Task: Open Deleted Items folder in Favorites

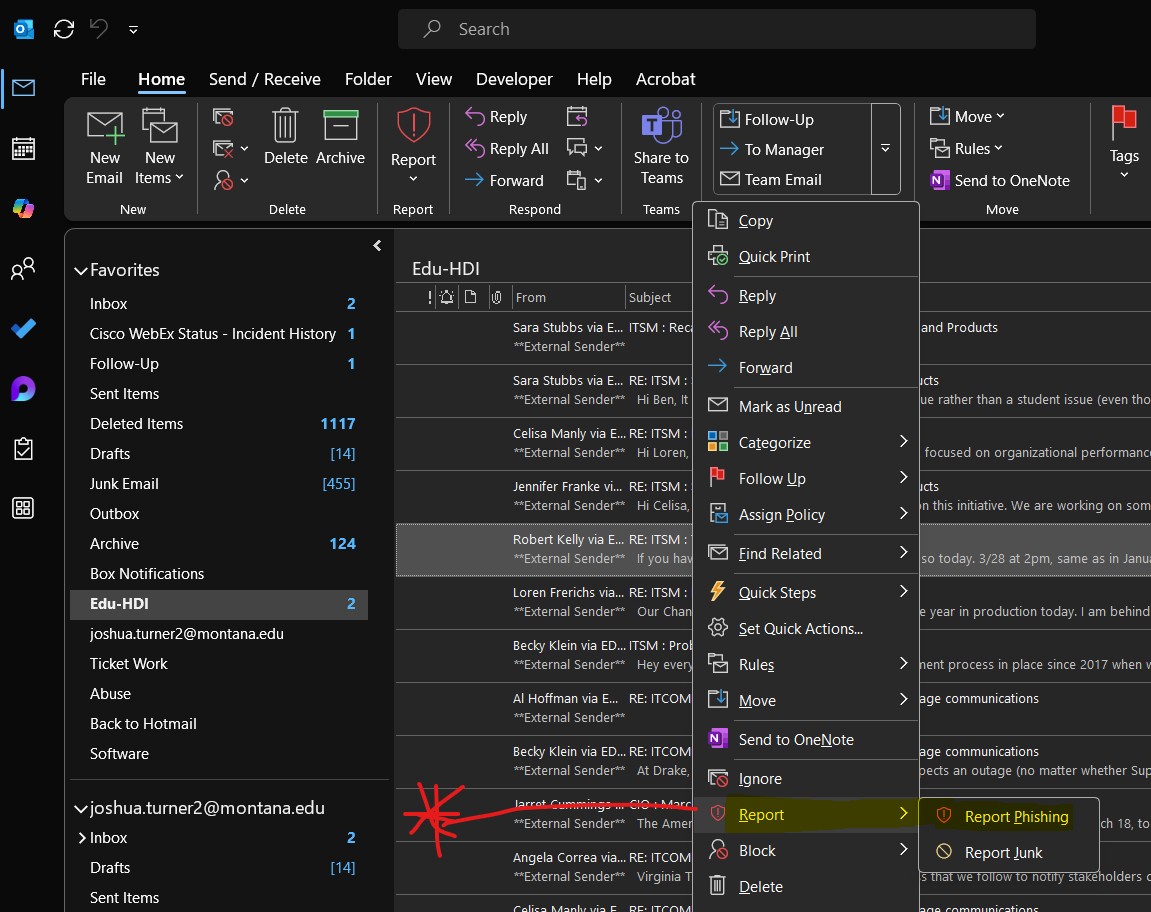Action: click(219, 424)
